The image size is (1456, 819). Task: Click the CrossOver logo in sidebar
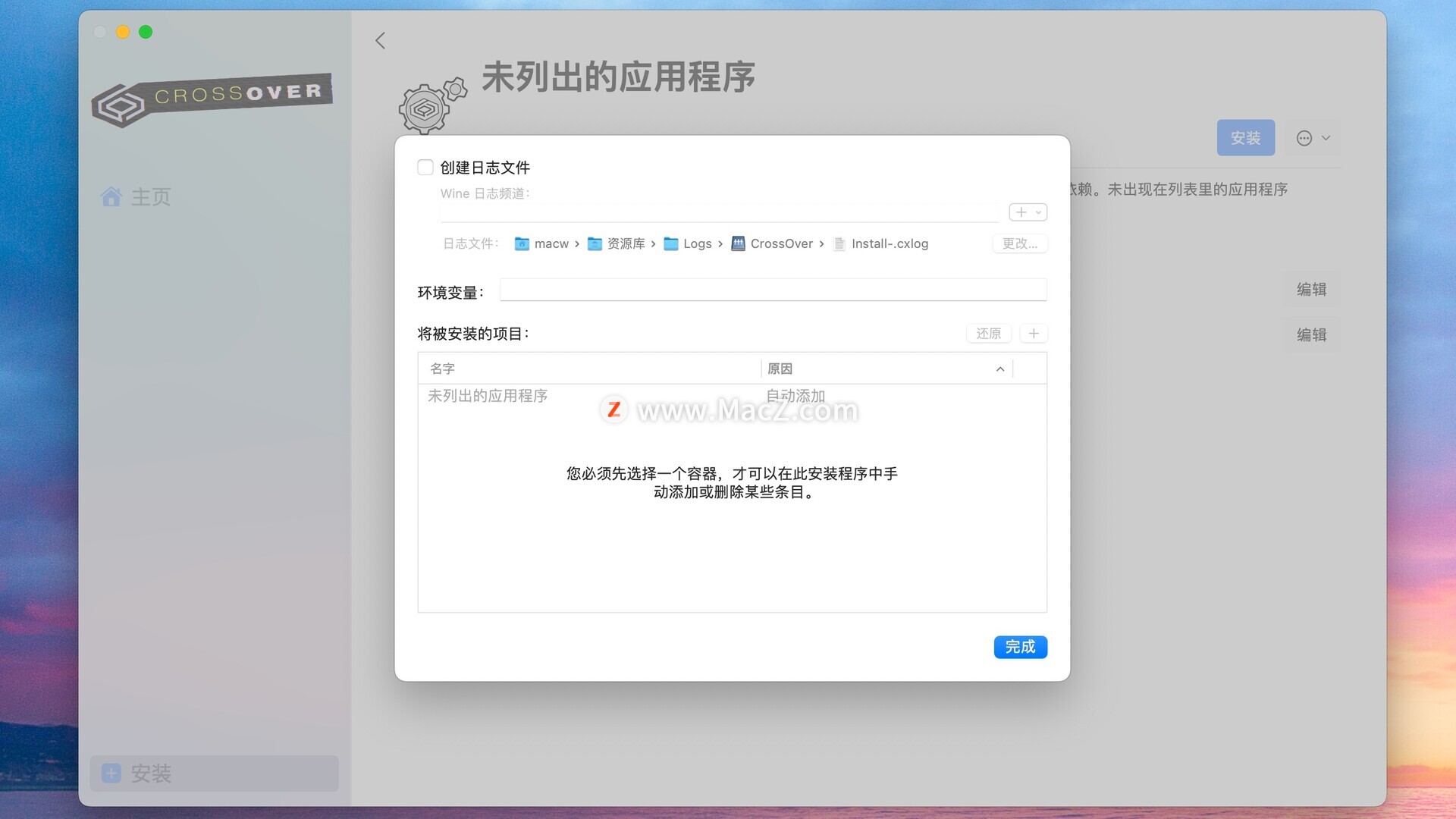point(212,100)
